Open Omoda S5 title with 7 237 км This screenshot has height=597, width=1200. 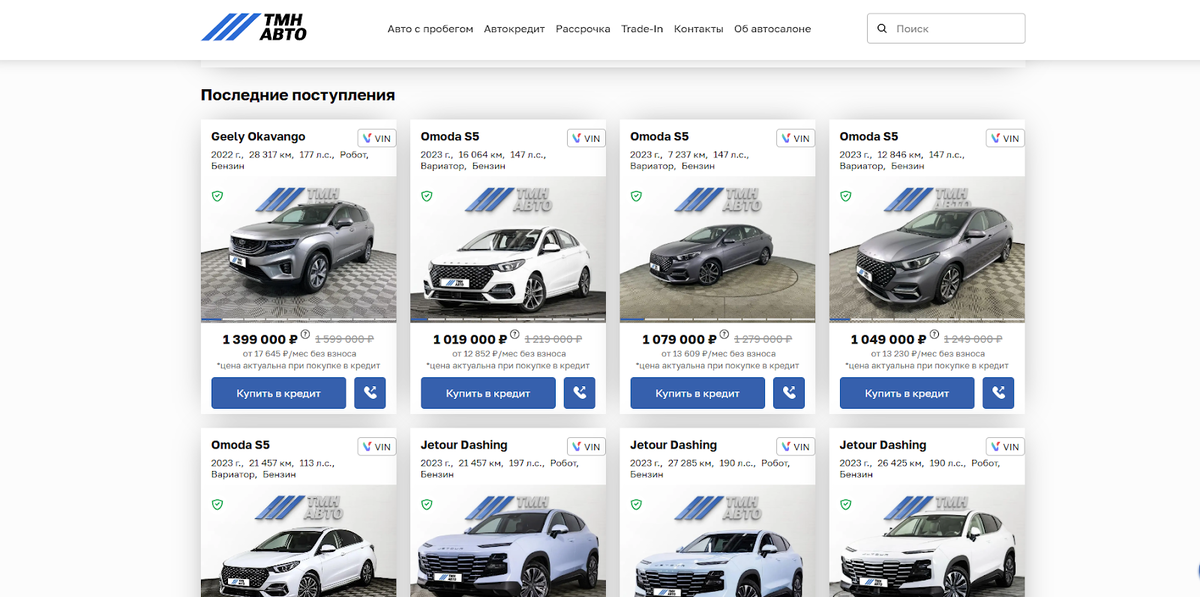coord(659,137)
